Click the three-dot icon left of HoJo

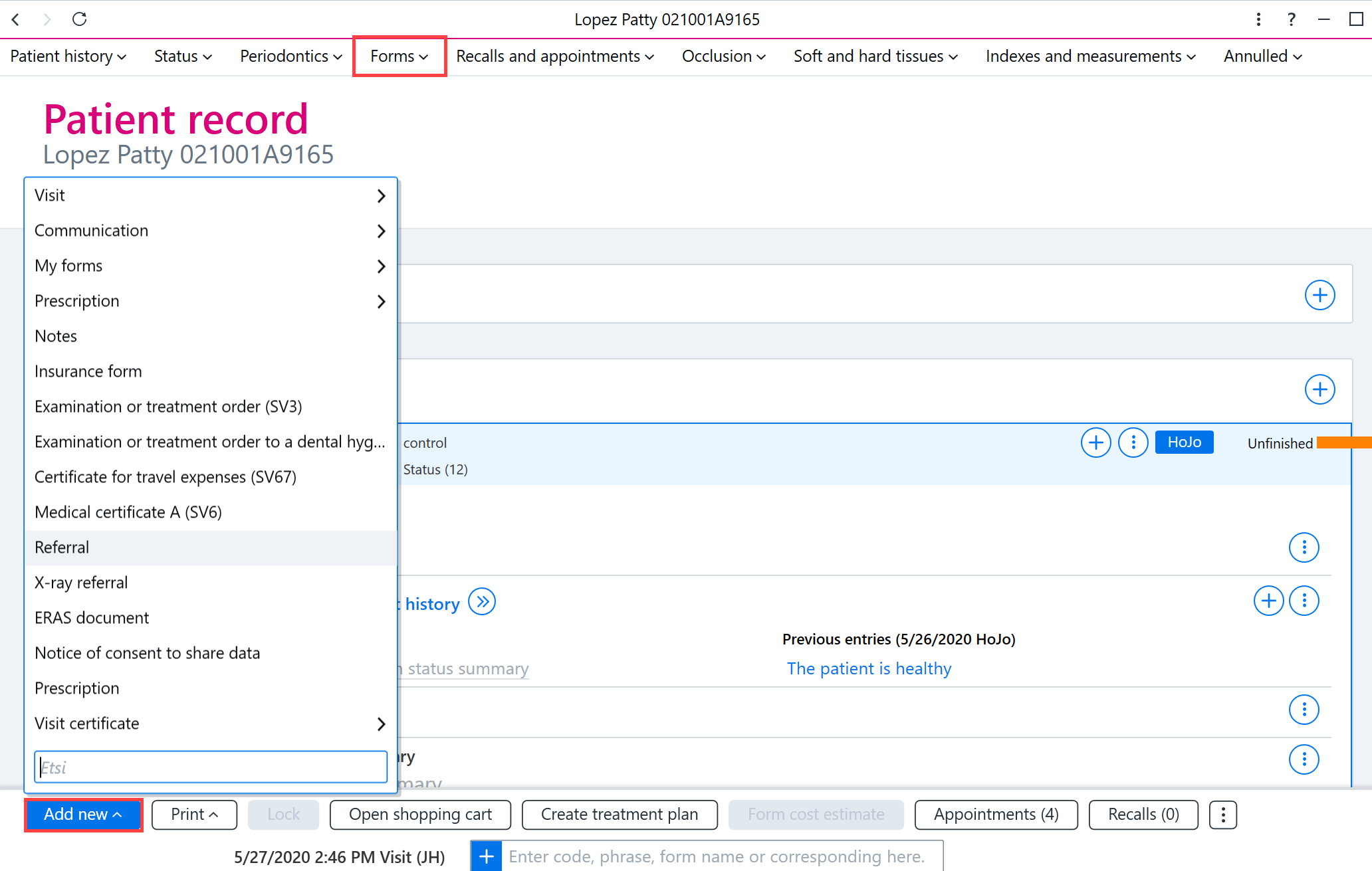coord(1133,442)
